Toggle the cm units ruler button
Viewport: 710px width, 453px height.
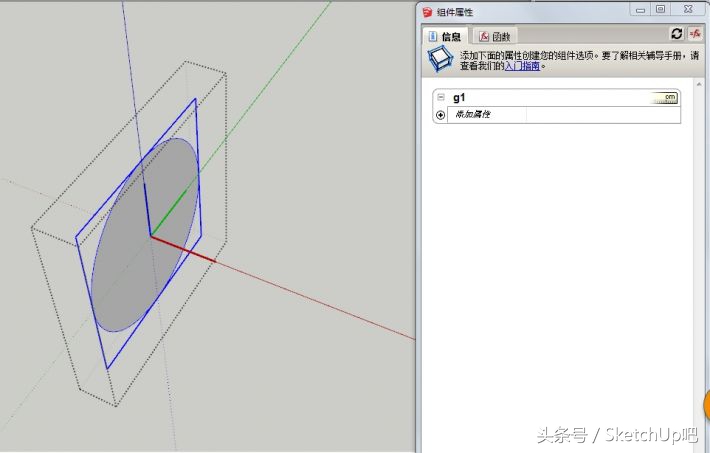[664, 97]
